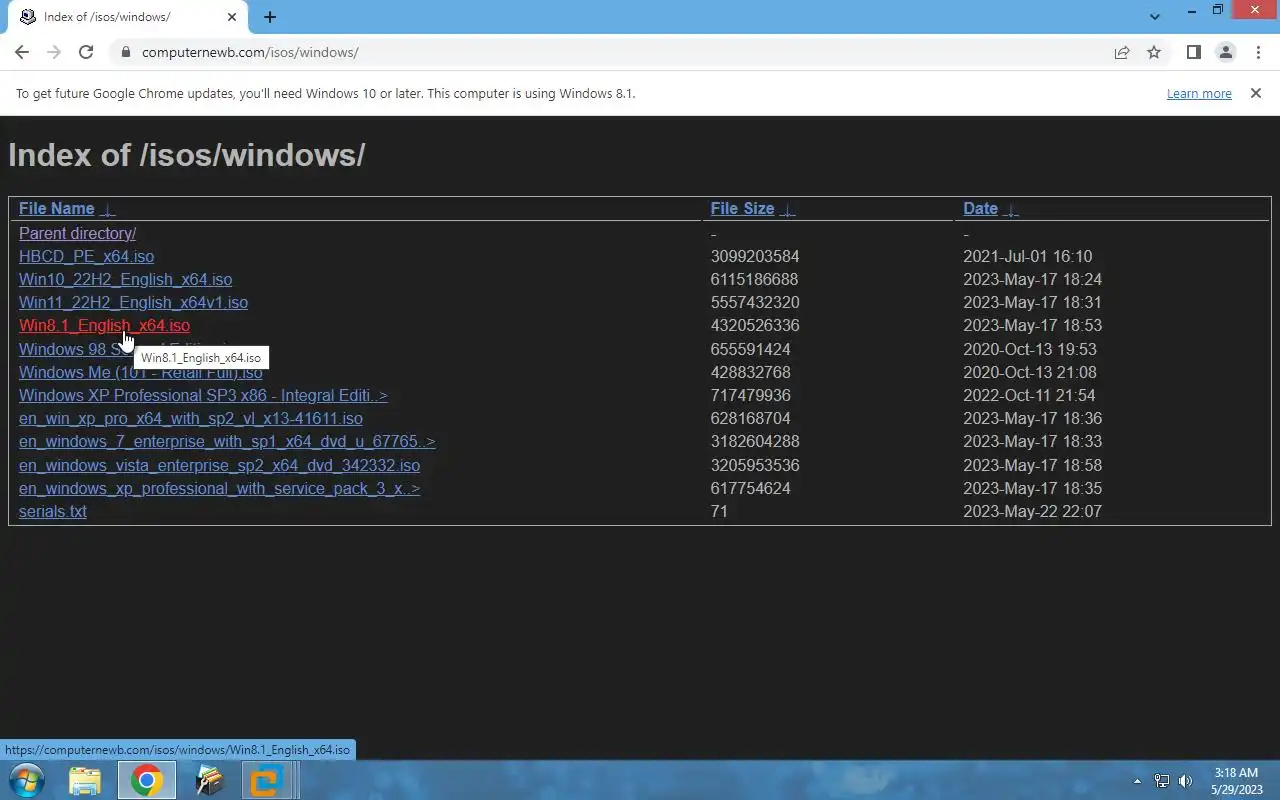The width and height of the screenshot is (1280, 800).
Task: Click file size 6115186688
Action: click(x=754, y=279)
